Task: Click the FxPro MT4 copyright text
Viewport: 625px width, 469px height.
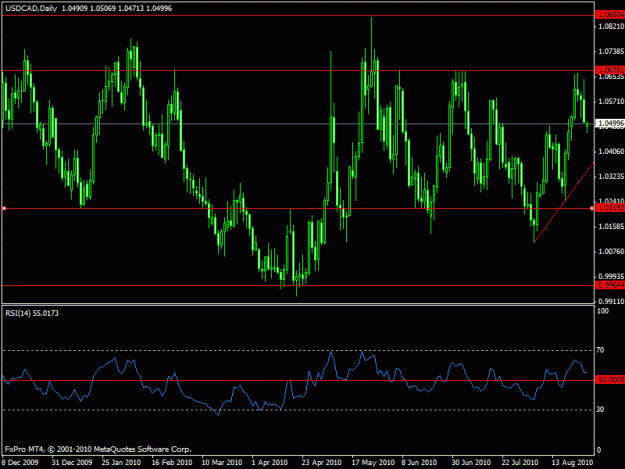Action: coord(98,449)
